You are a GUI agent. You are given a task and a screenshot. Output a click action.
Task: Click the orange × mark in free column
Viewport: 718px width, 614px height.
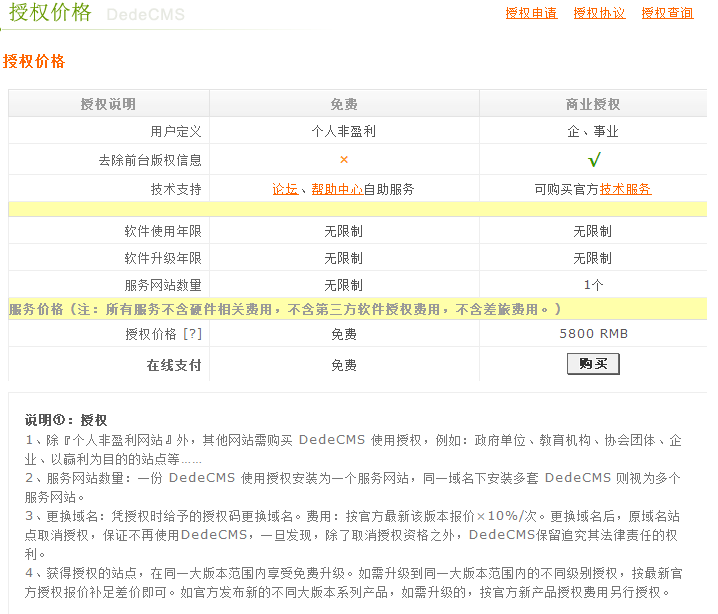click(x=344, y=159)
